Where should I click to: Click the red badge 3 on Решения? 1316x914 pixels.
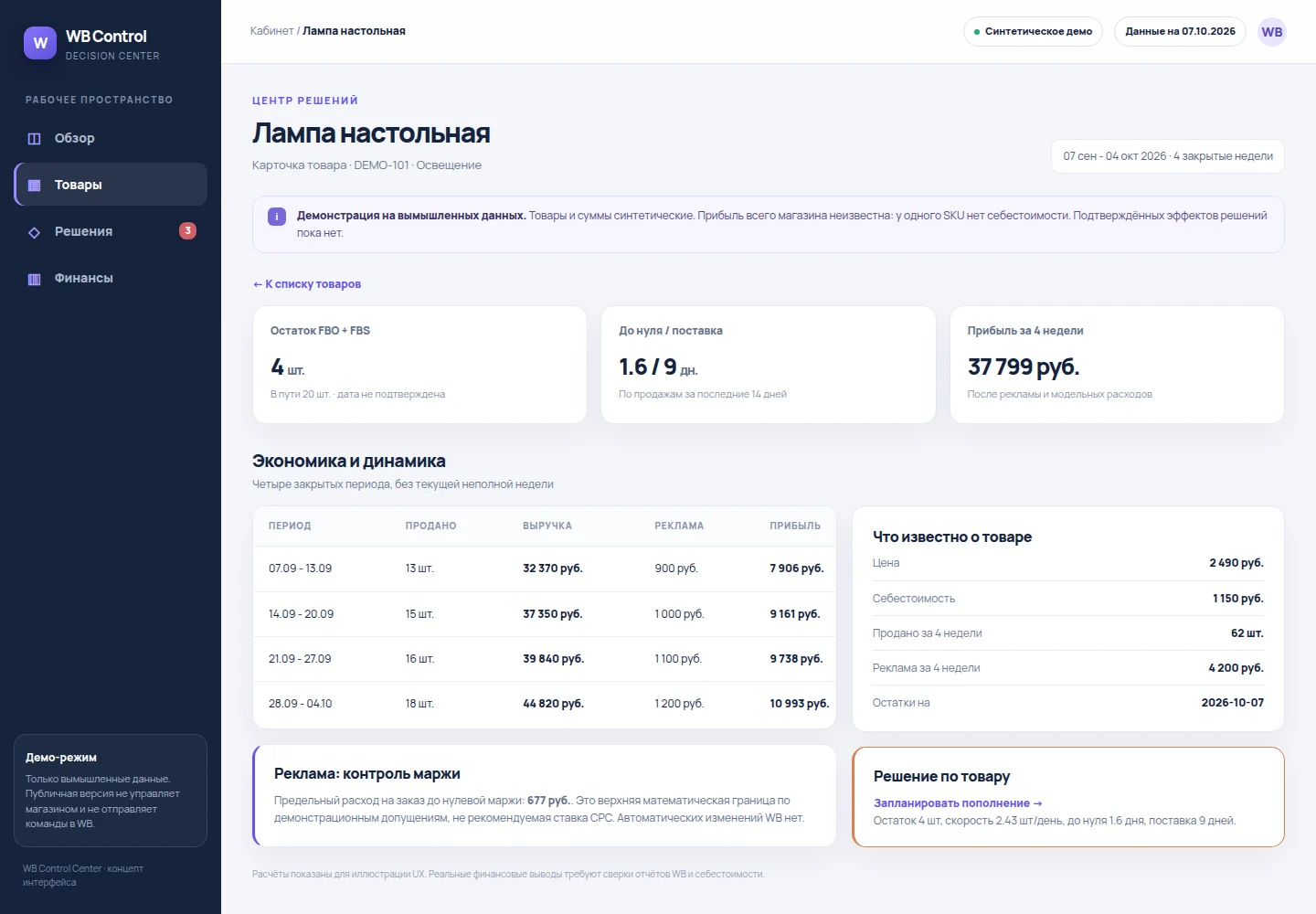click(187, 231)
